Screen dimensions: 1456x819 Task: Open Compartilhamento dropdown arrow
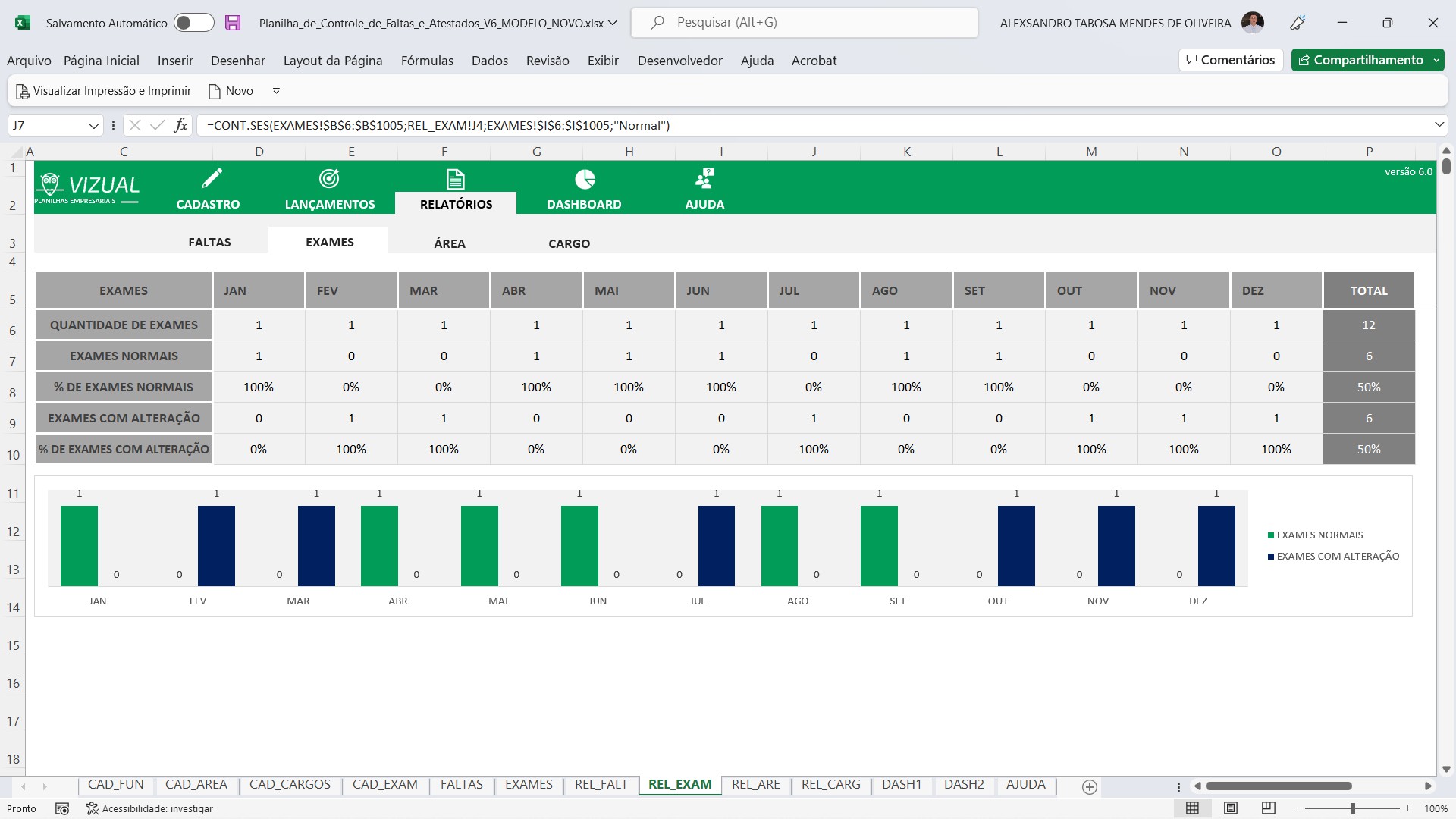click(1437, 60)
